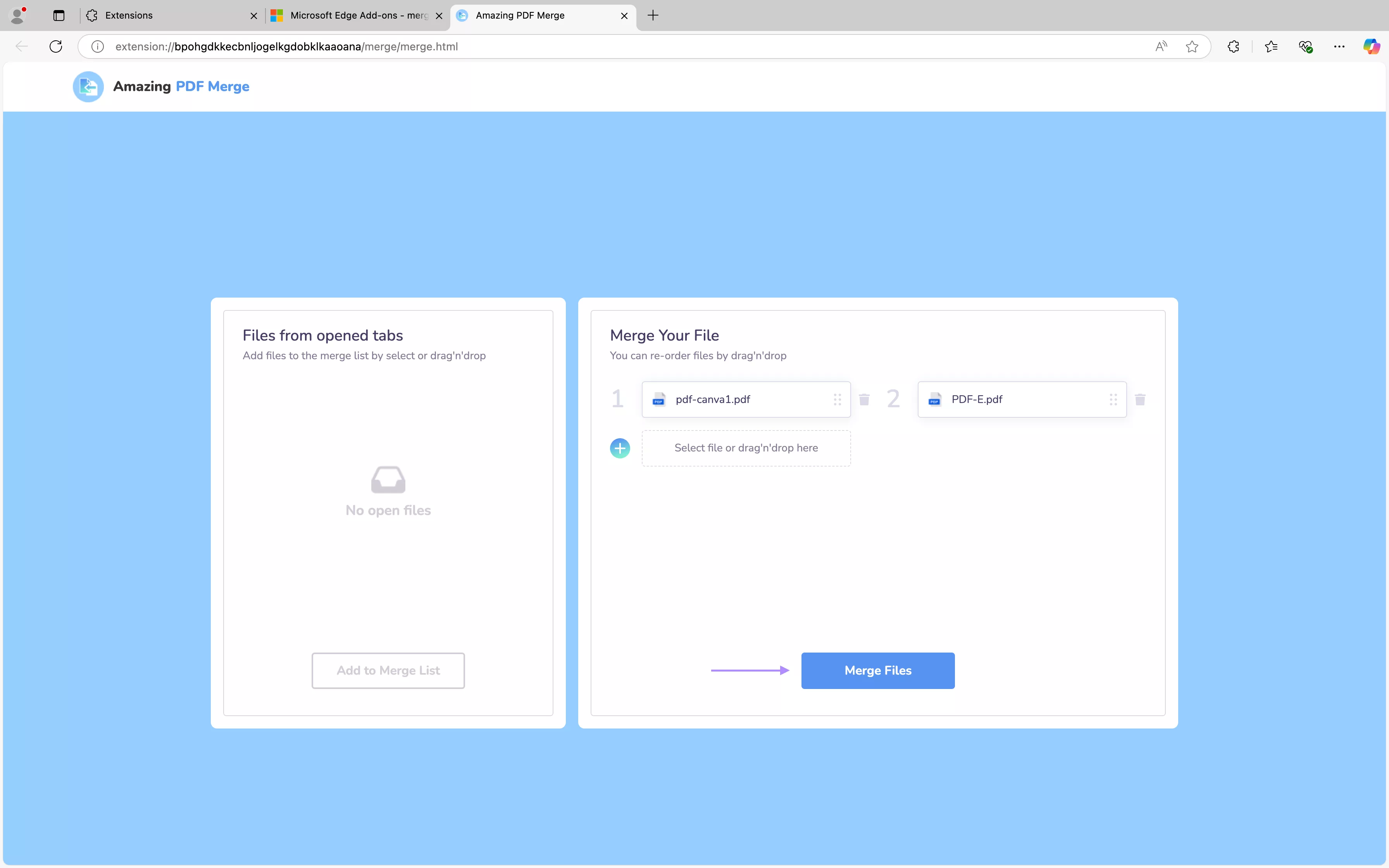Delete pdf-canva1.pdf with its trash icon
Screen dimensions: 1389x868
coord(864,400)
